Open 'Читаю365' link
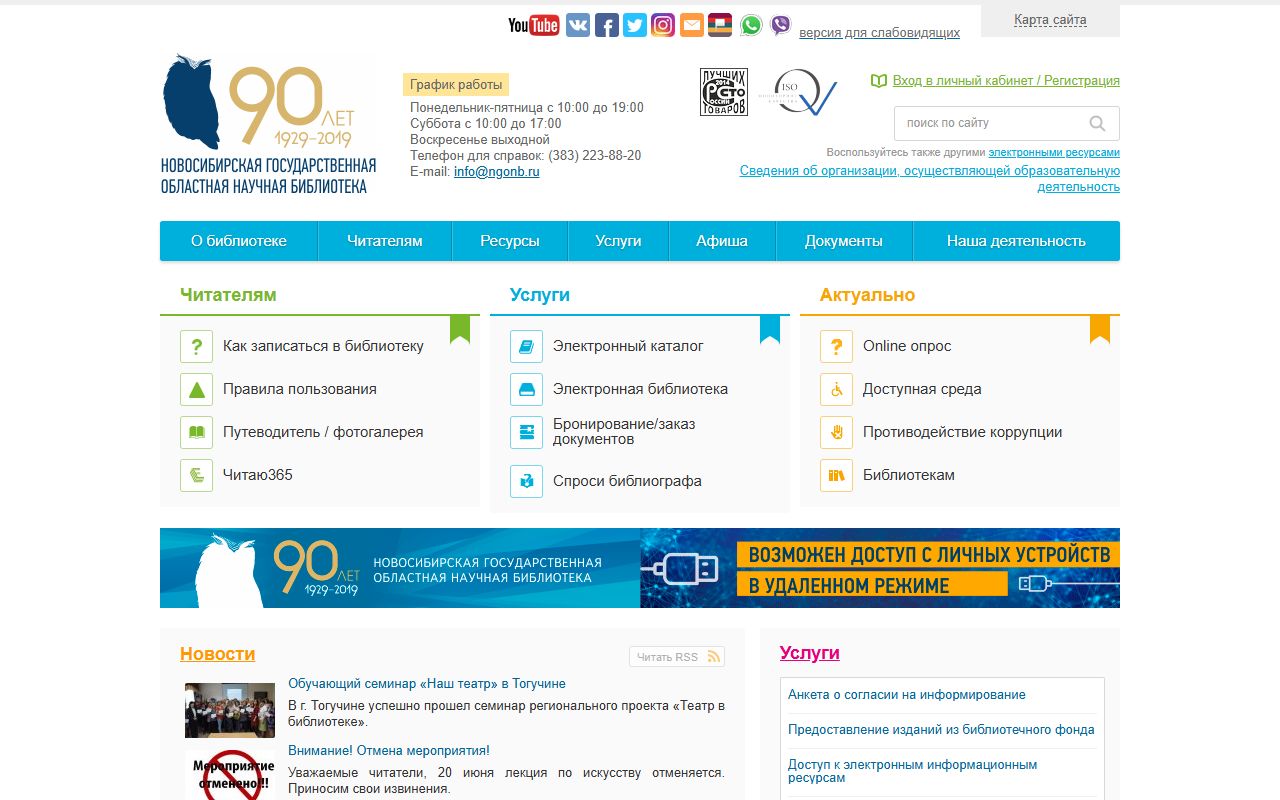The image size is (1280, 800). [x=258, y=475]
